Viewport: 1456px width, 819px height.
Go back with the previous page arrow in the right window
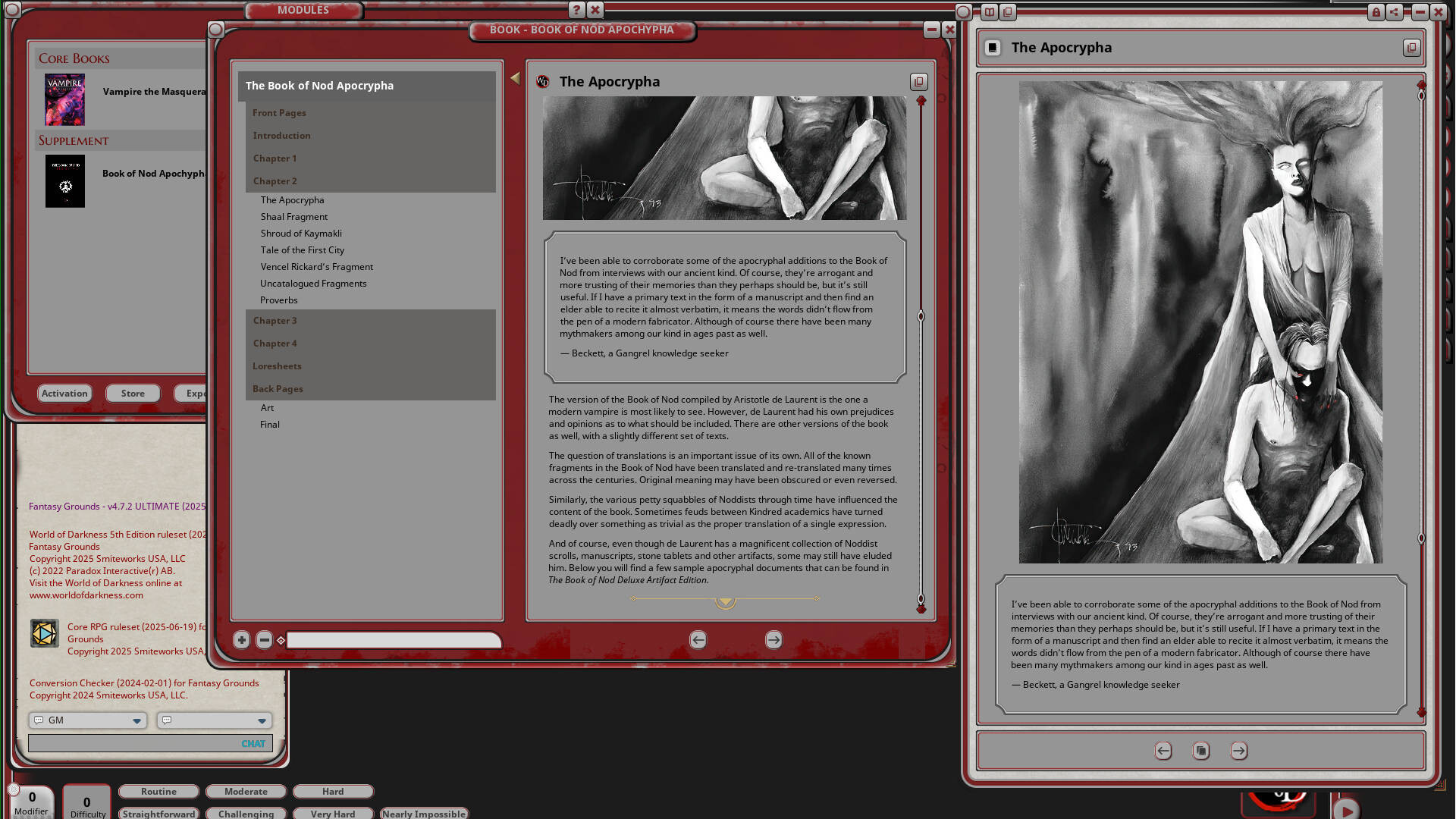pos(1163,751)
